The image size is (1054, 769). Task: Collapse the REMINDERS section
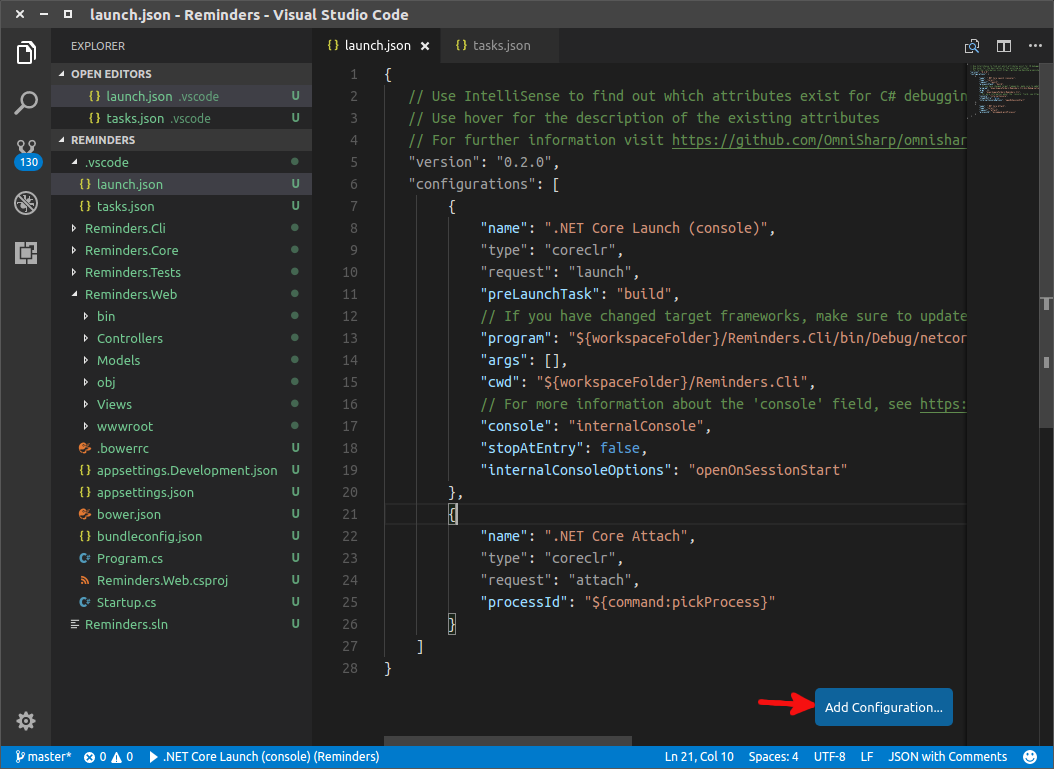point(181,140)
